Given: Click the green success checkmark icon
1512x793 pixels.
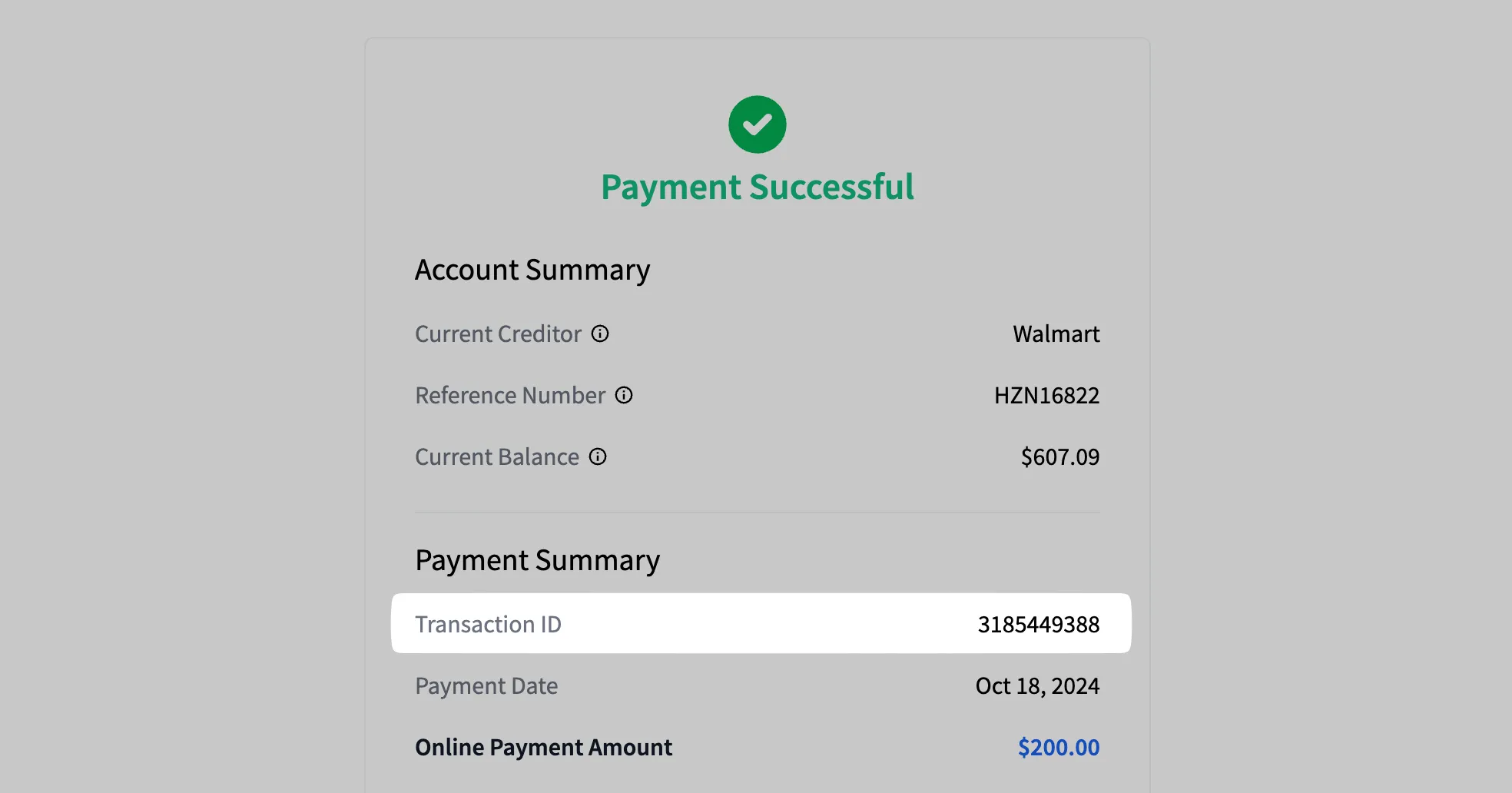Looking at the screenshot, I should (757, 124).
